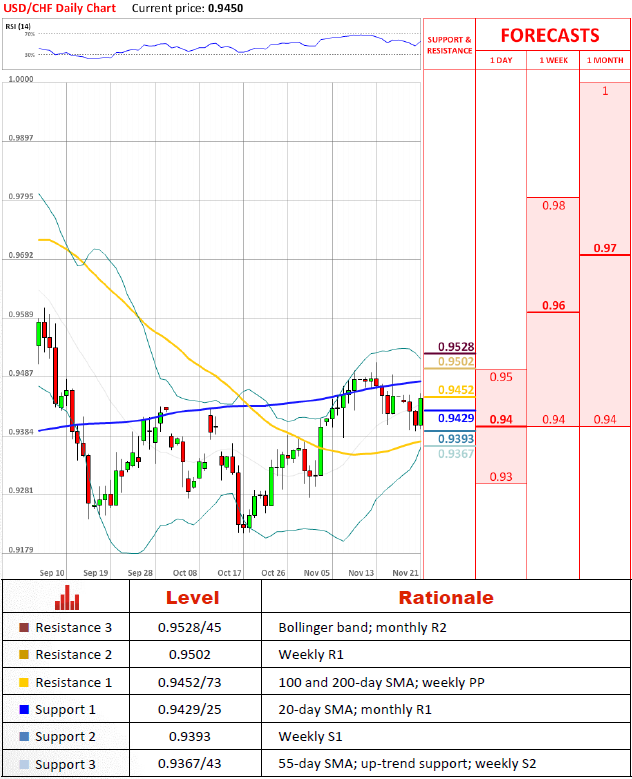Click the Support 2 row label
This screenshot has width=632, height=779.
click(x=65, y=737)
